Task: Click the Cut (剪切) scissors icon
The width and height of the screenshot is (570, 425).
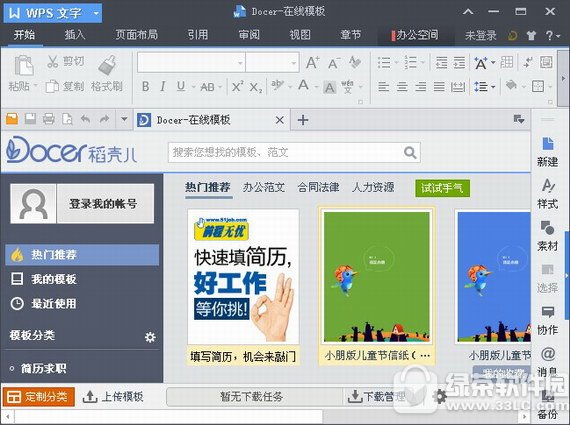Action: point(53,61)
